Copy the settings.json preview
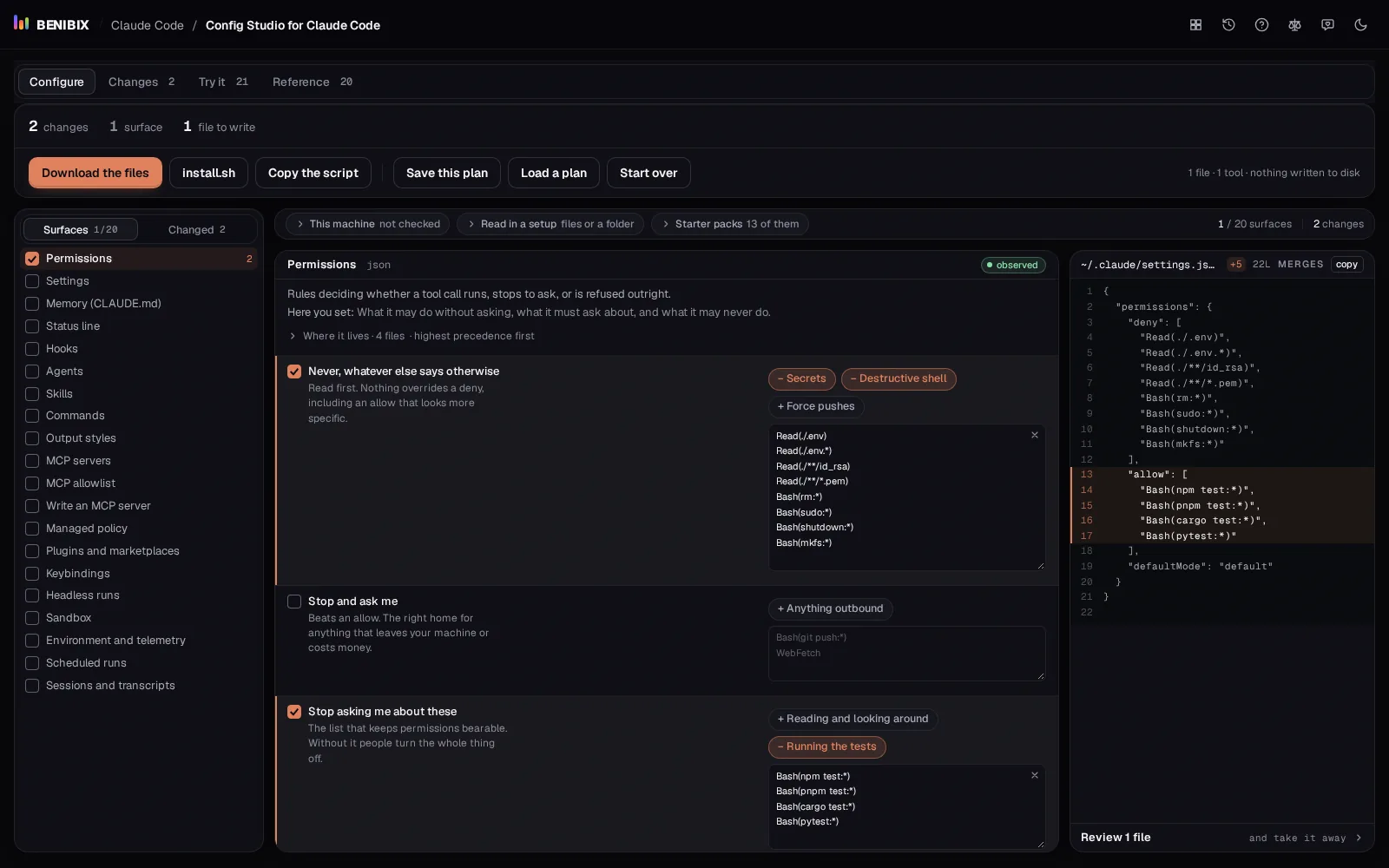Image resolution: width=1389 pixels, height=868 pixels. [1346, 265]
